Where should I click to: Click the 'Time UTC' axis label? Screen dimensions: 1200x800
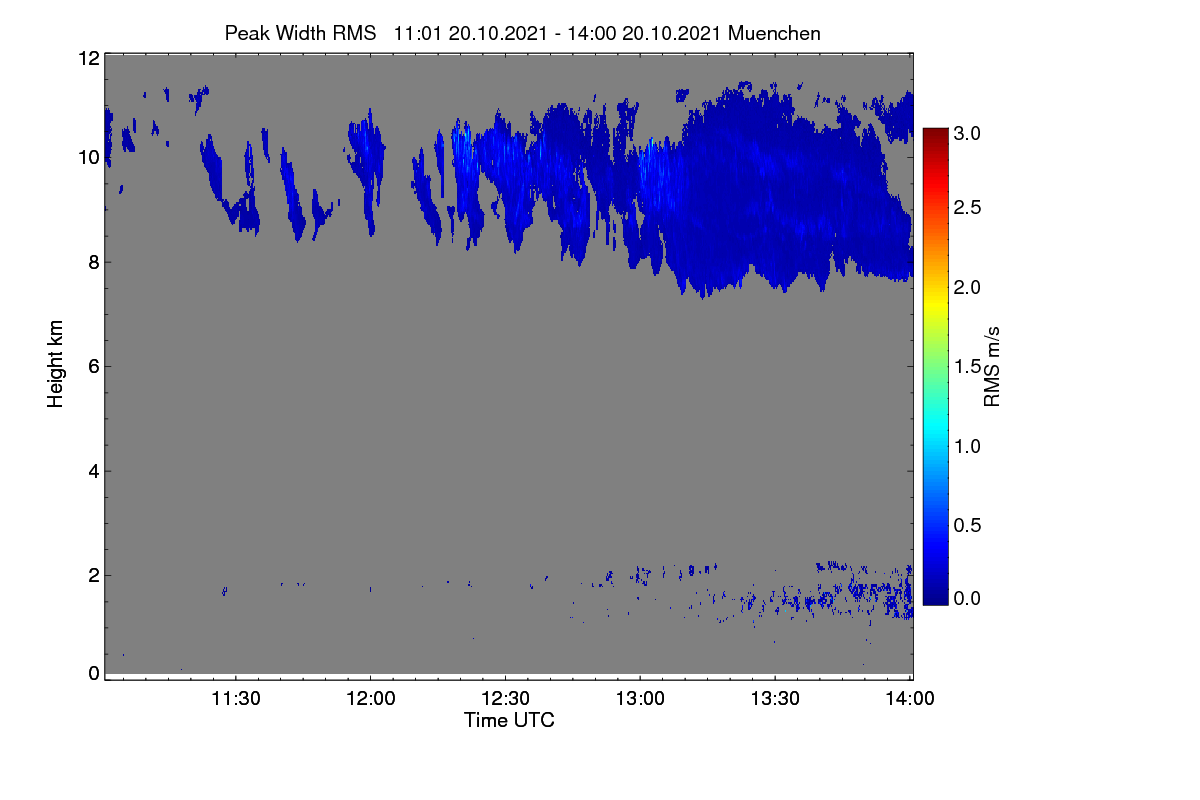click(x=509, y=720)
